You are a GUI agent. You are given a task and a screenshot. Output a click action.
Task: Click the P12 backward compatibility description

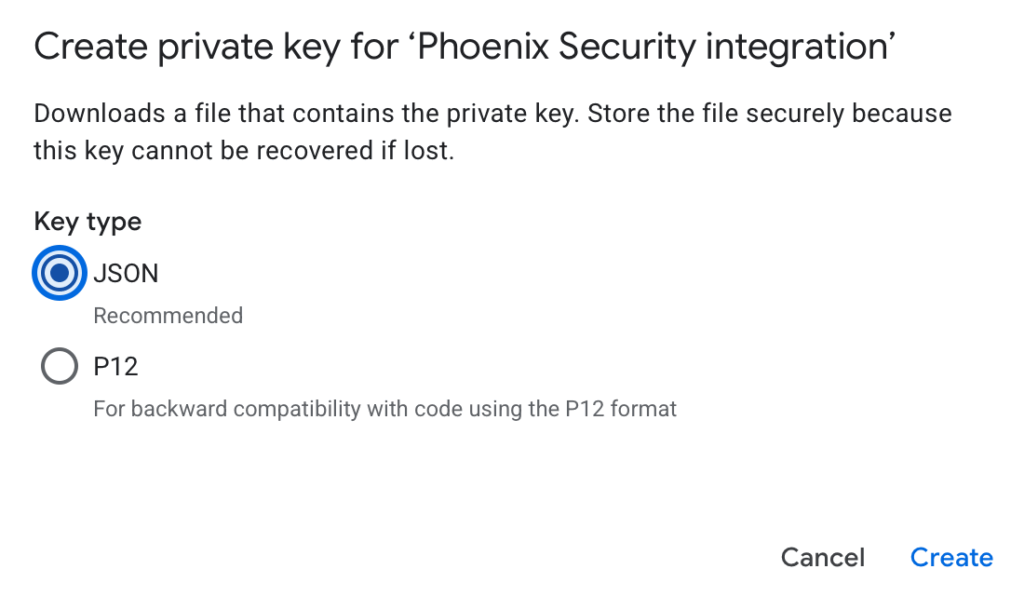[385, 409]
